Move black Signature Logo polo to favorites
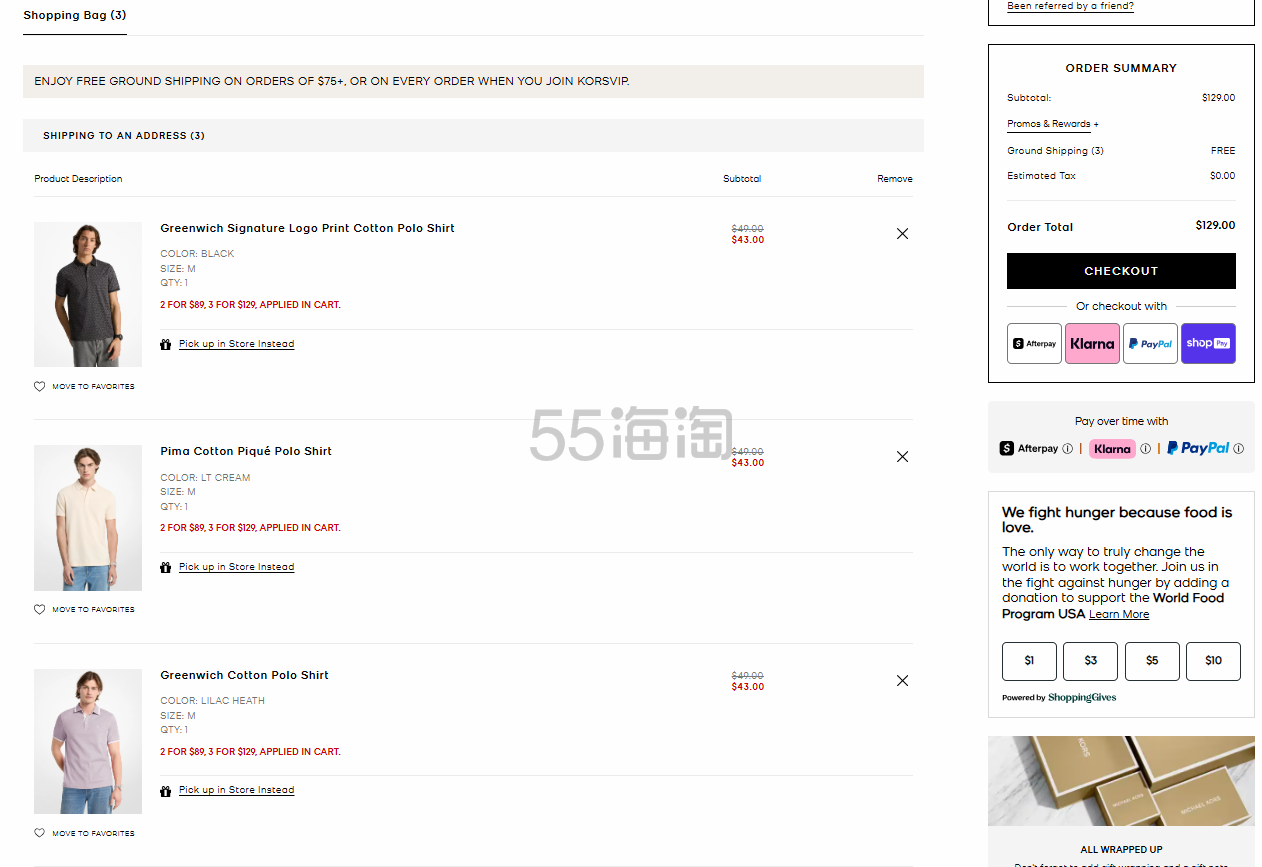The width and height of the screenshot is (1262, 867). pos(93,386)
